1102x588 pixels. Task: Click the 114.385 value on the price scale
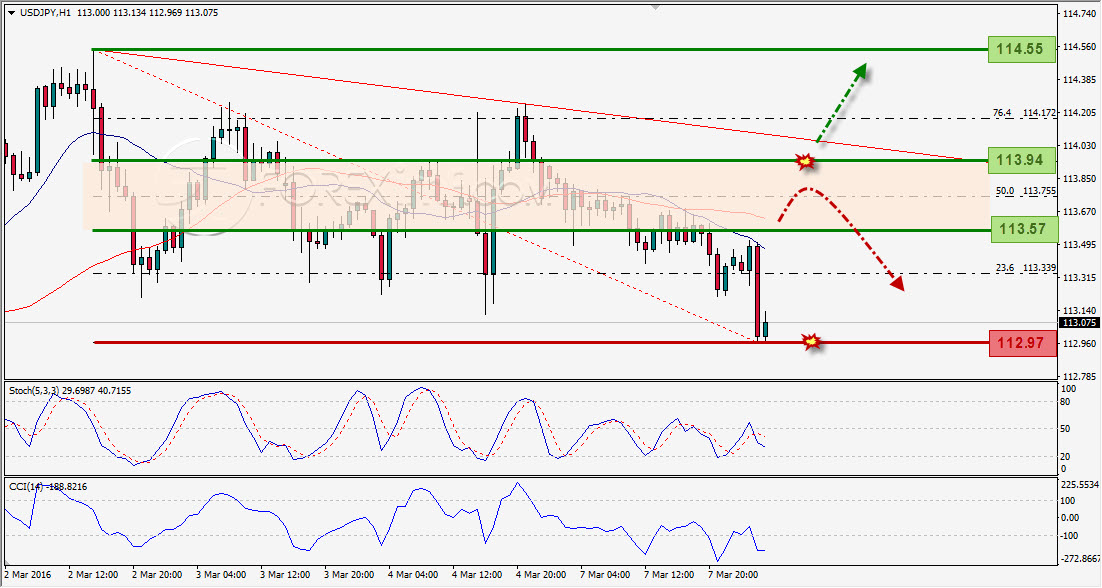[x=1080, y=79]
